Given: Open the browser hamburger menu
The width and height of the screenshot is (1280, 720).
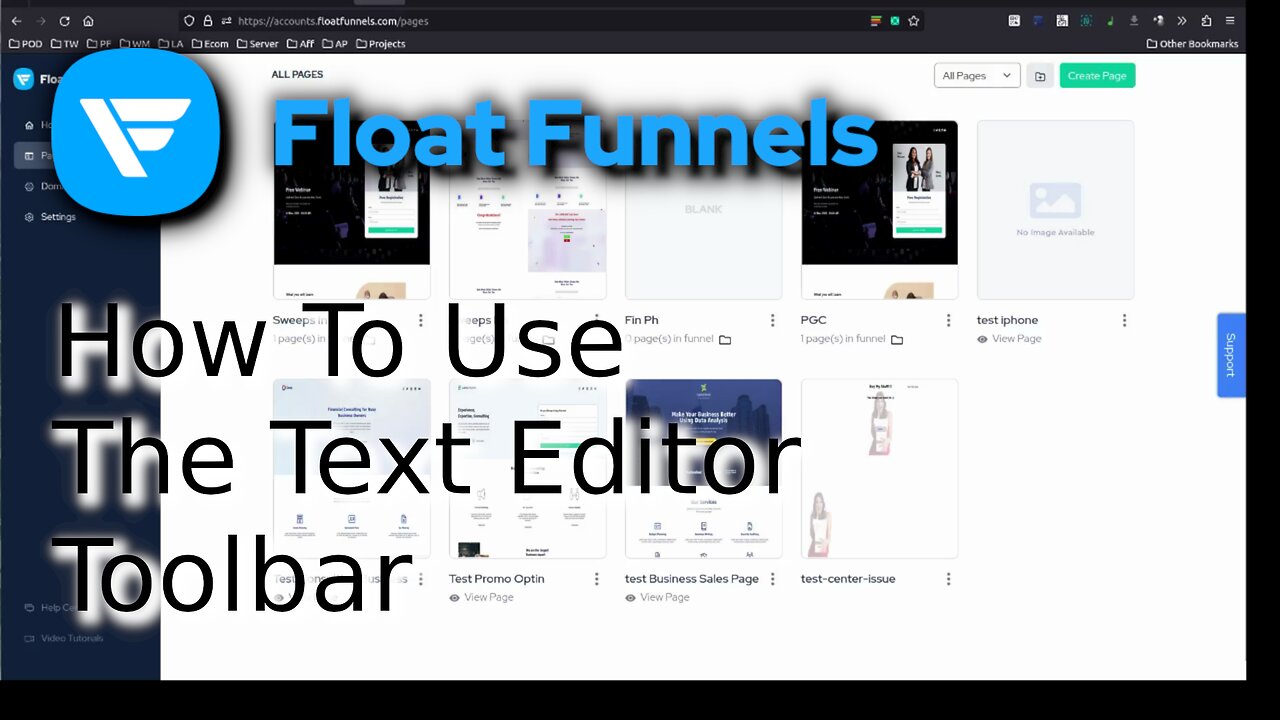Looking at the screenshot, I should click(x=1230, y=20).
